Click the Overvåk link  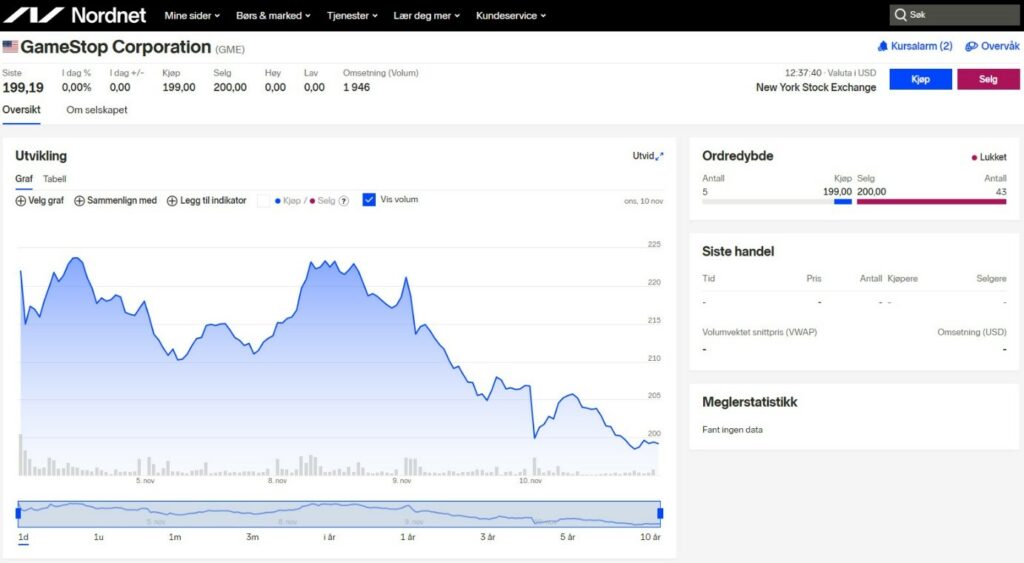coord(992,46)
